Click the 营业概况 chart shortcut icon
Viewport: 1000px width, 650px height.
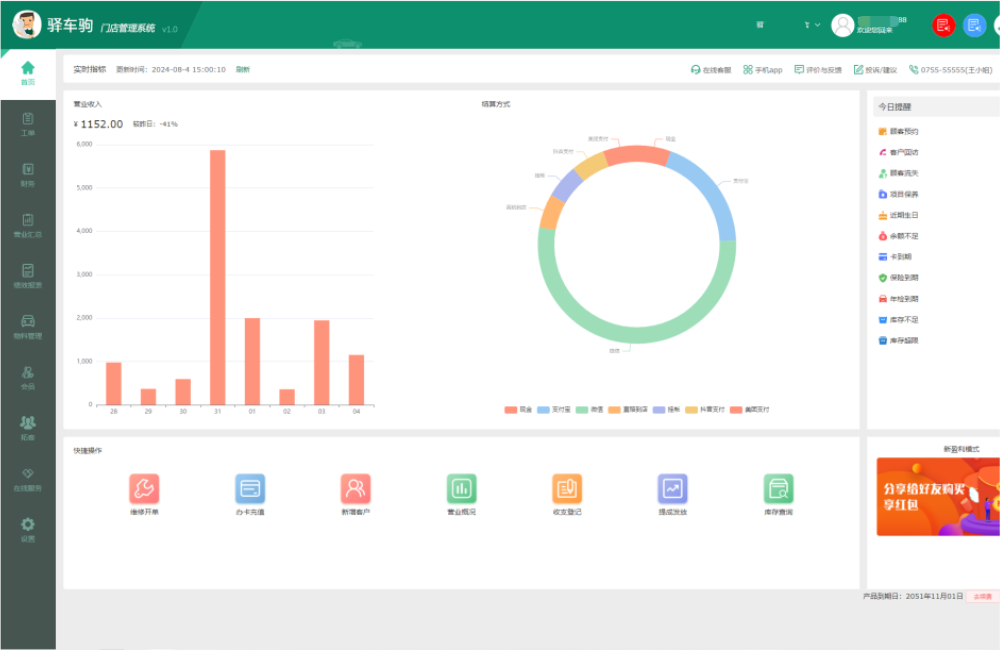click(x=461, y=489)
